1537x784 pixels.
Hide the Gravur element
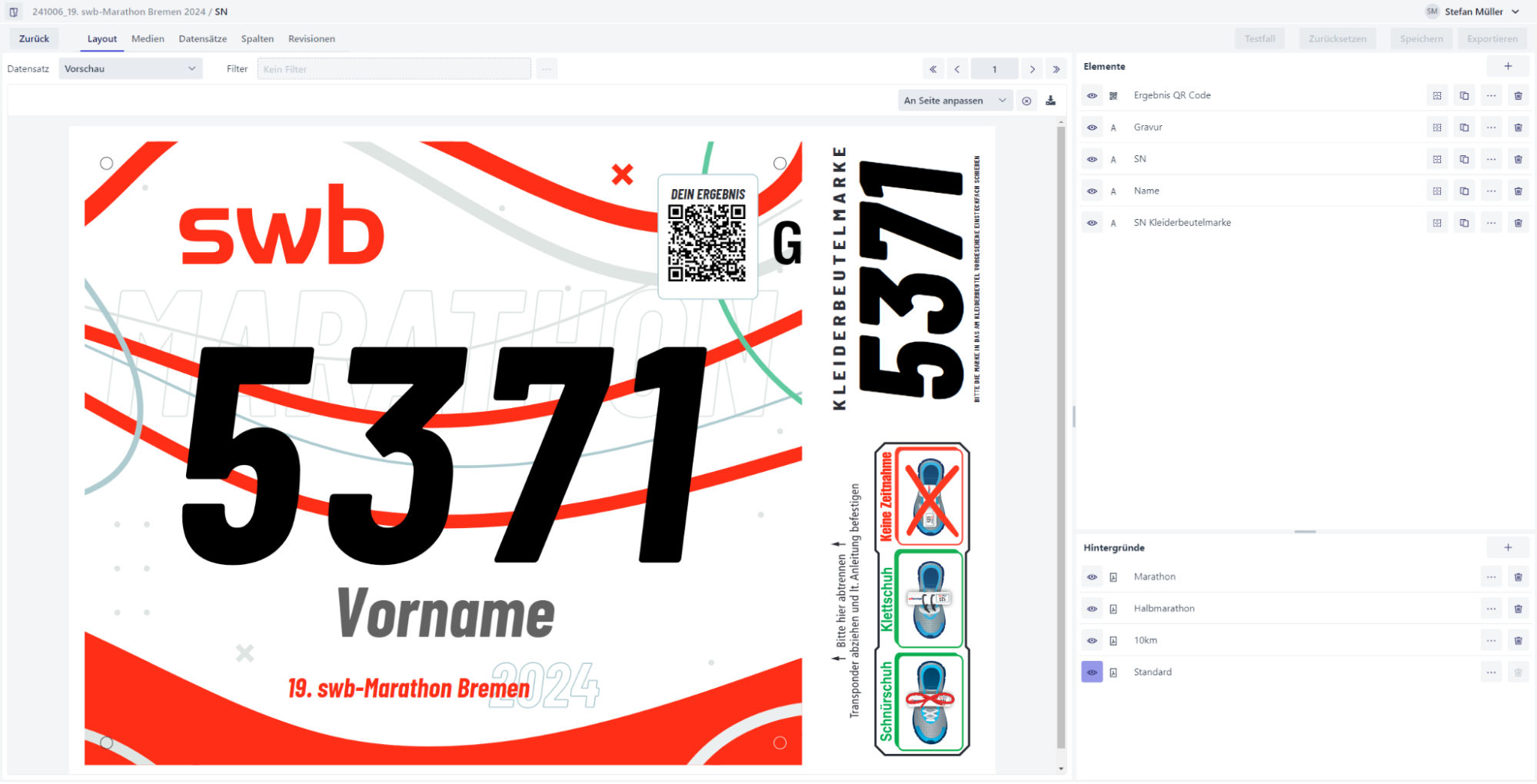(x=1092, y=128)
